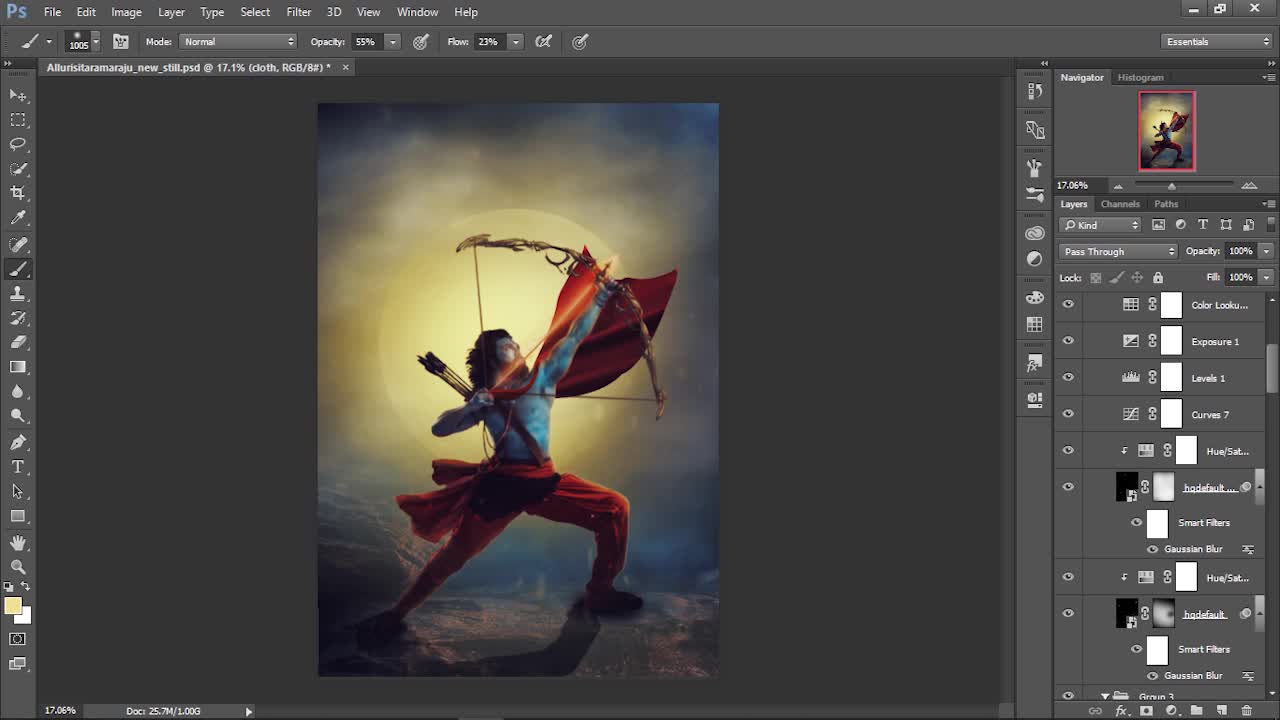
Task: Open the Filter menu
Action: click(x=298, y=12)
